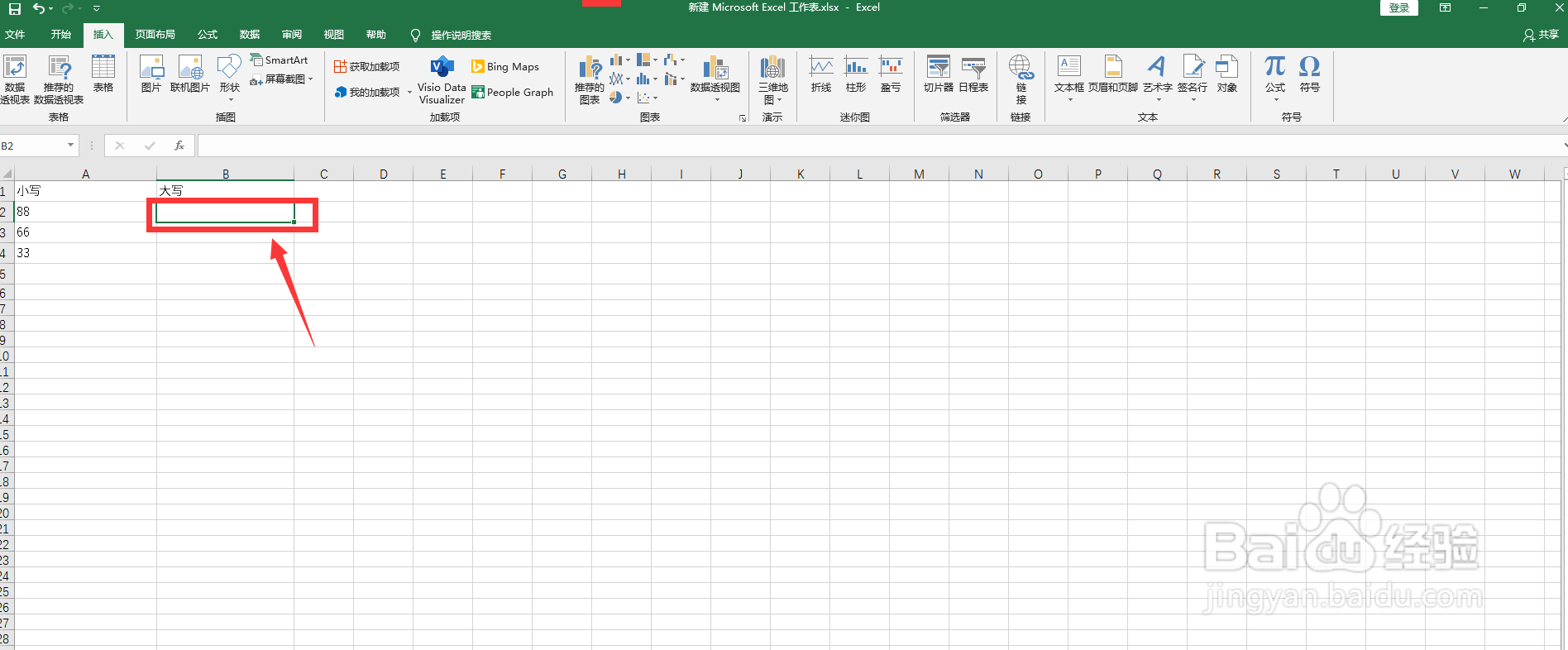
Task: Click the fx insert function button
Action: 179,146
